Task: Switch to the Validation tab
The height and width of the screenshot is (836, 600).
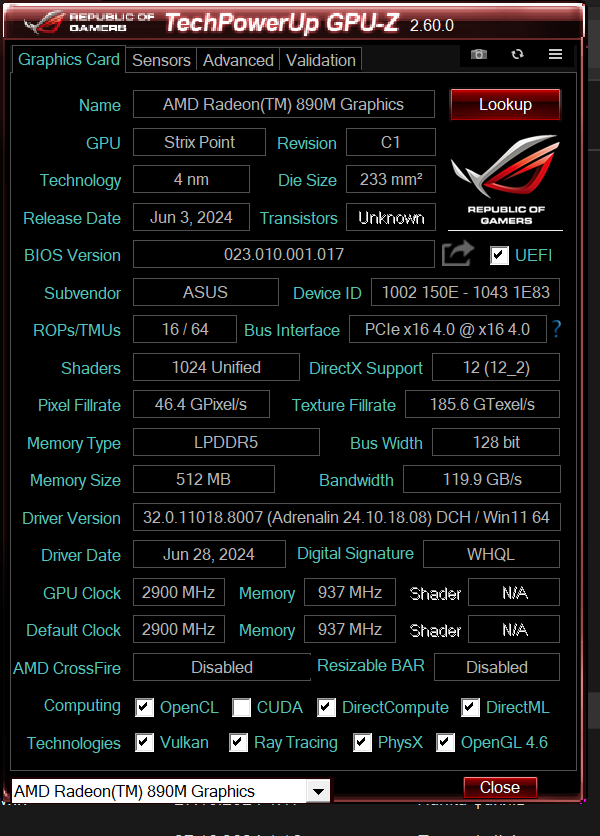Action: coord(321,60)
